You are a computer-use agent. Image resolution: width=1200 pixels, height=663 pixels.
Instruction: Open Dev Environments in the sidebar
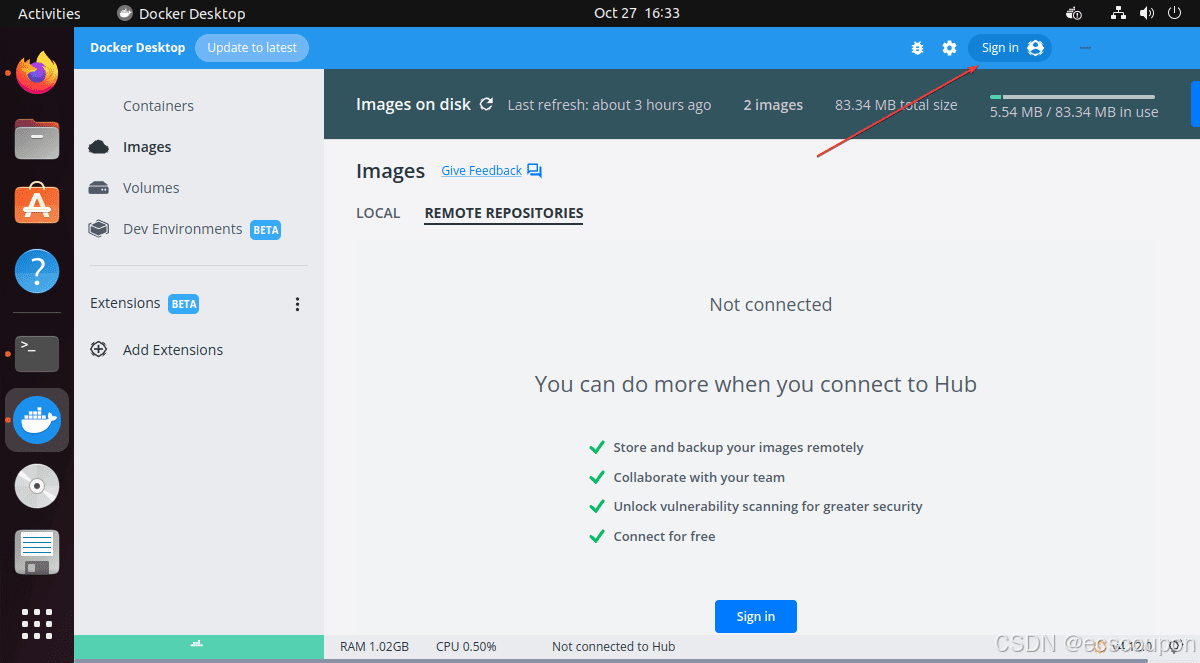(183, 229)
